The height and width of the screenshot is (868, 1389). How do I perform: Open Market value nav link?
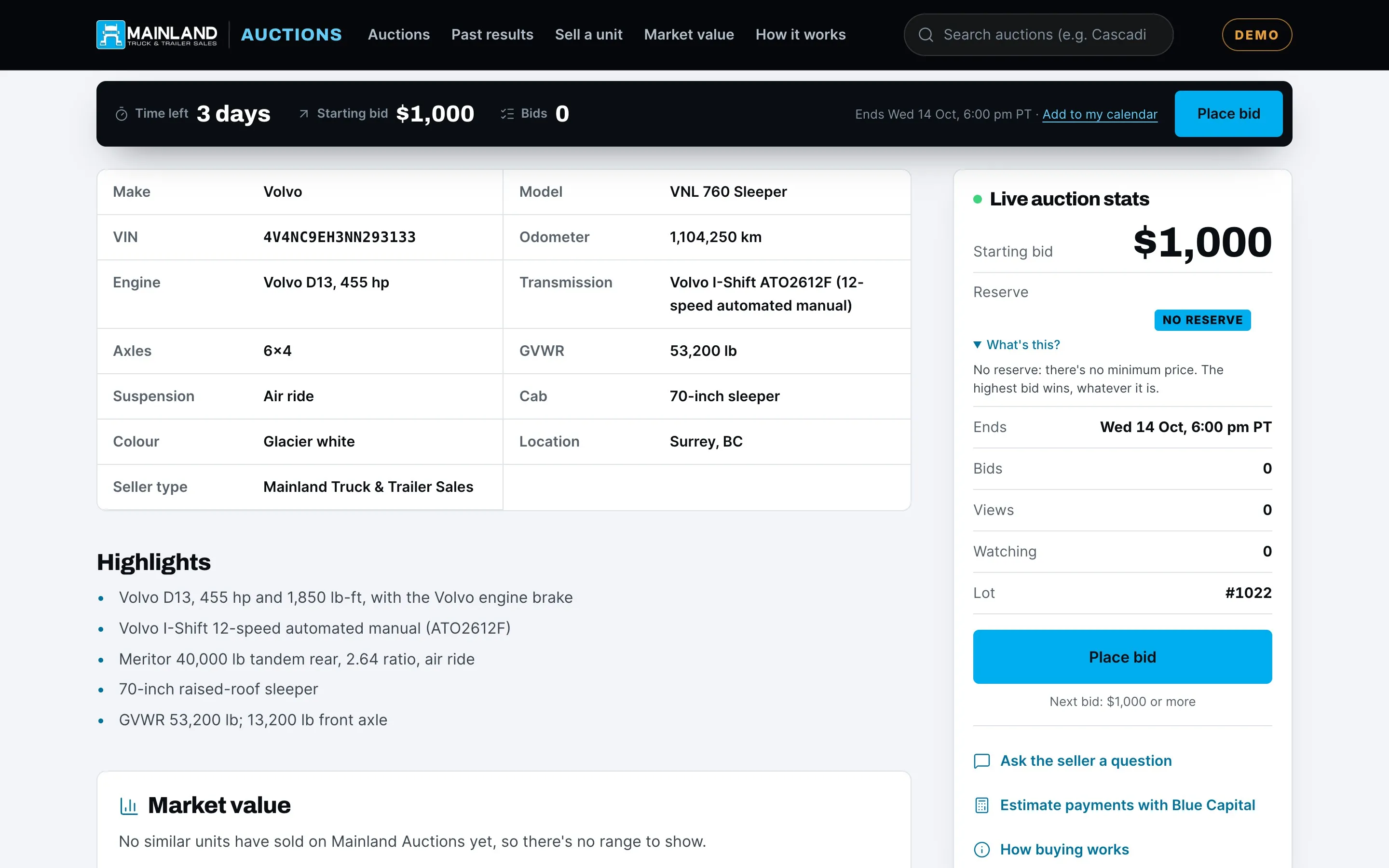coord(689,35)
